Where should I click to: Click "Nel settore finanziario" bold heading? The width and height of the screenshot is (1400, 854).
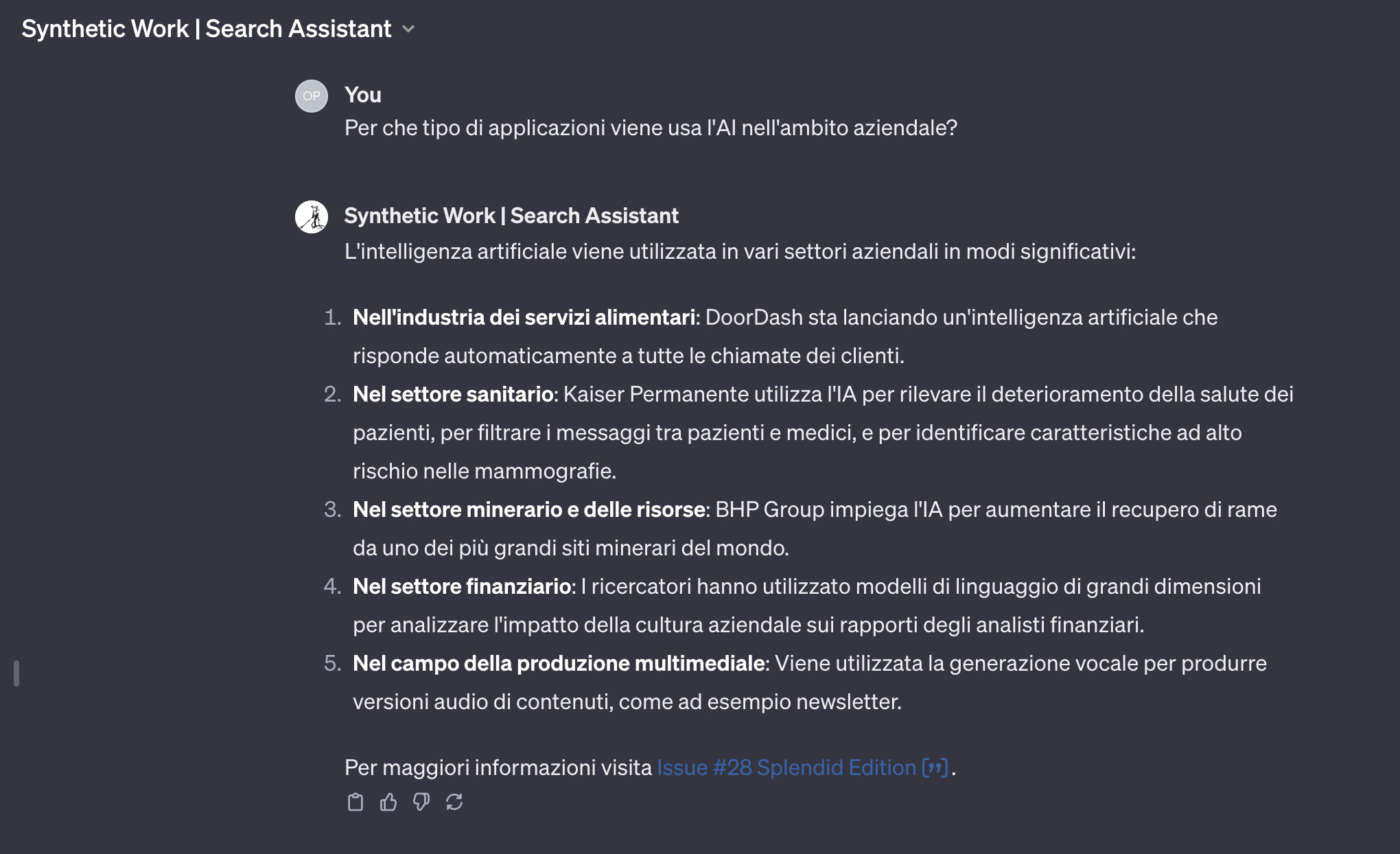(461, 586)
